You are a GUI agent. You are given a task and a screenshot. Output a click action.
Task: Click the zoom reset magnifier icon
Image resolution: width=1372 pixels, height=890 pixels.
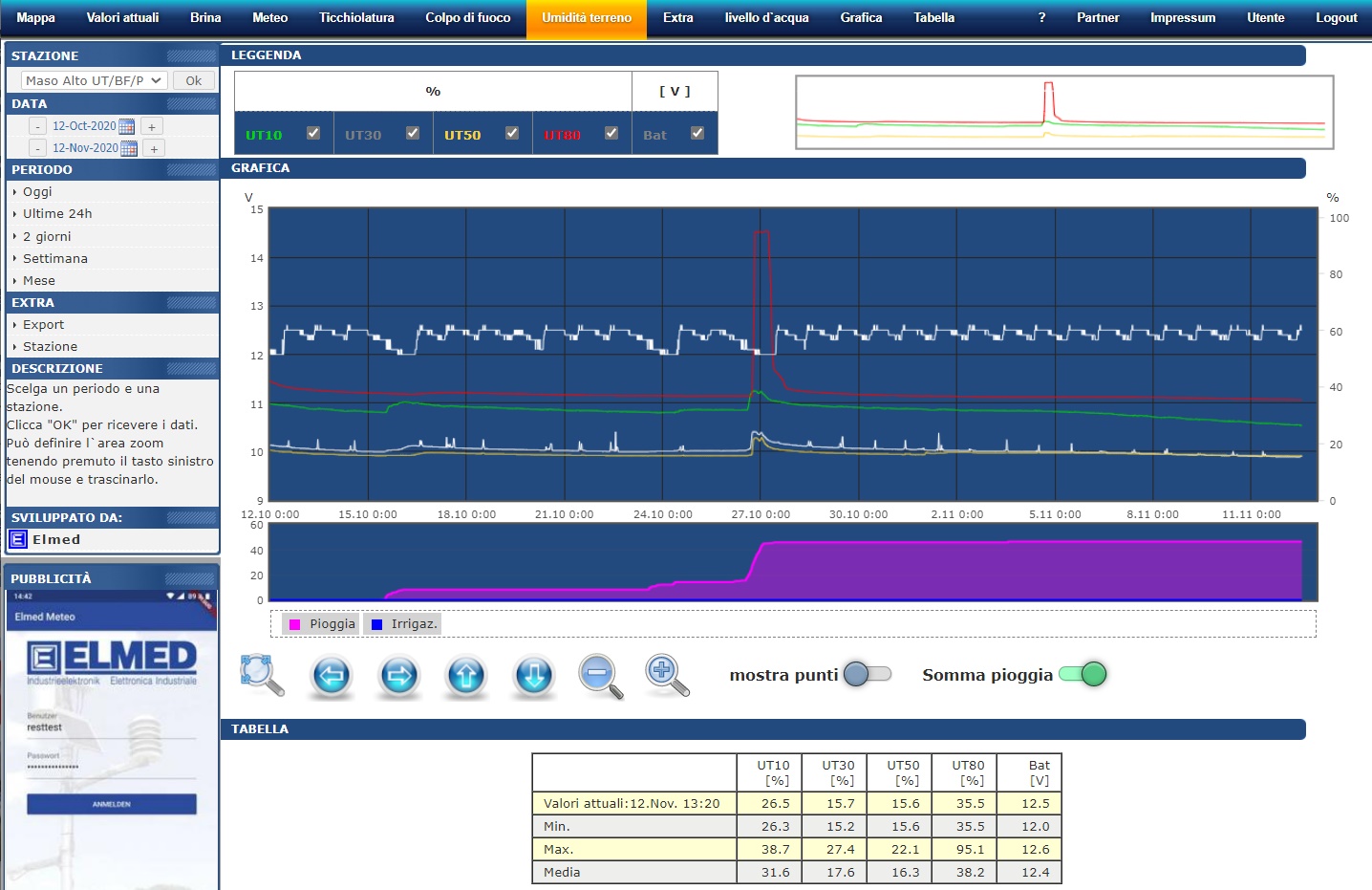261,675
